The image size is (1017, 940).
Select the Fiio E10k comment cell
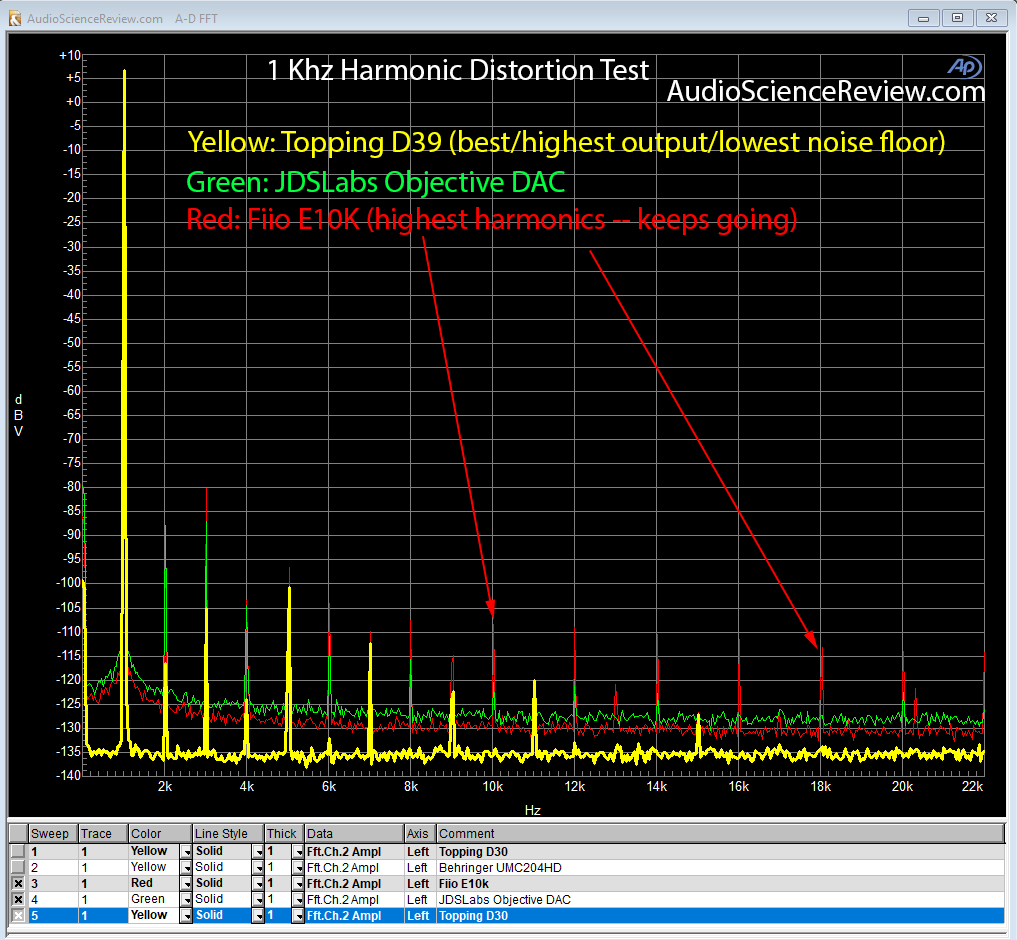pos(721,884)
